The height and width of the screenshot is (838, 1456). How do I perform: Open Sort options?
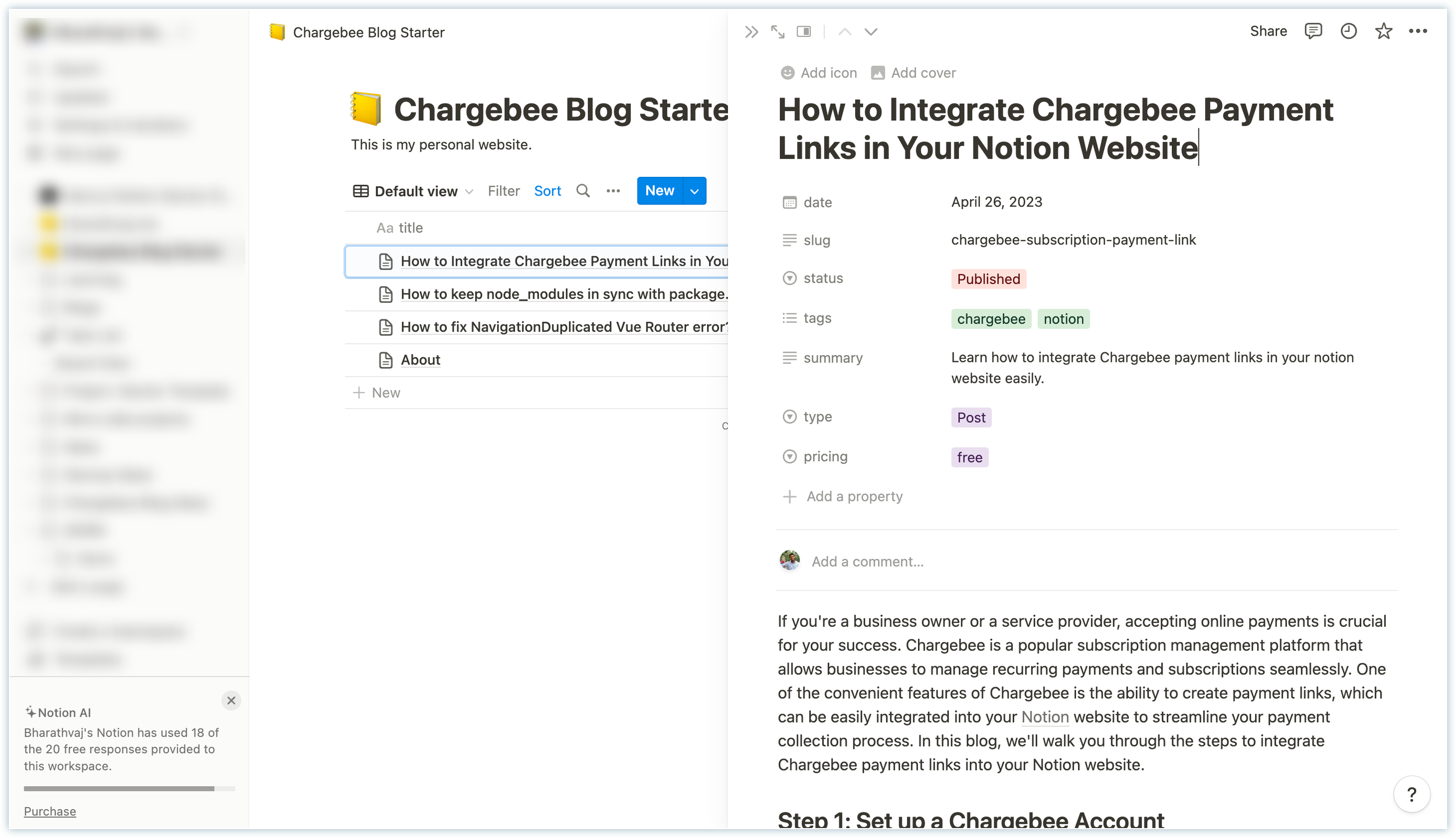[547, 191]
